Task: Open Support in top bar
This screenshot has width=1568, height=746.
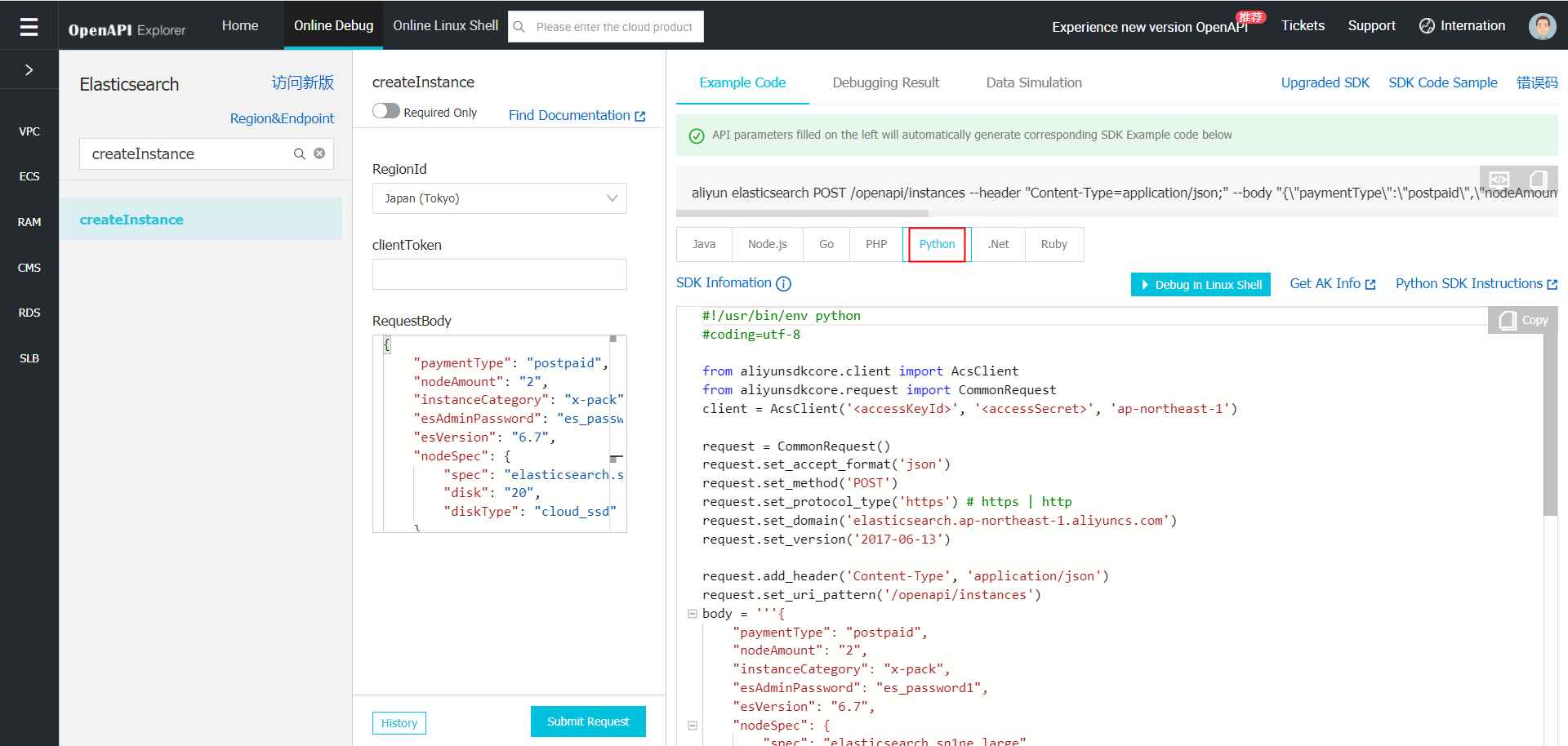Action: [x=1371, y=25]
